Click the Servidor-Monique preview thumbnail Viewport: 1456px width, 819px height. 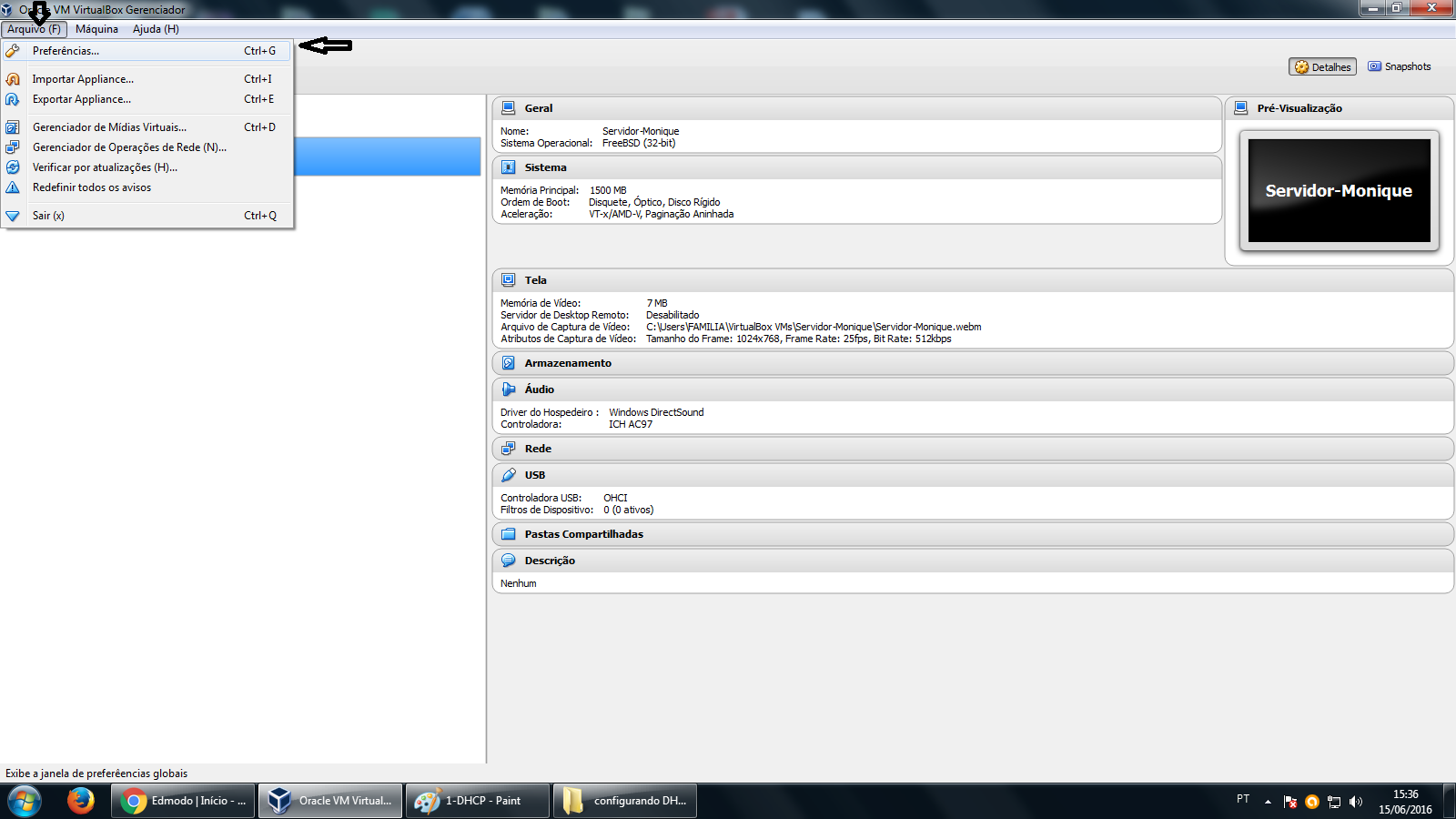[x=1339, y=190]
